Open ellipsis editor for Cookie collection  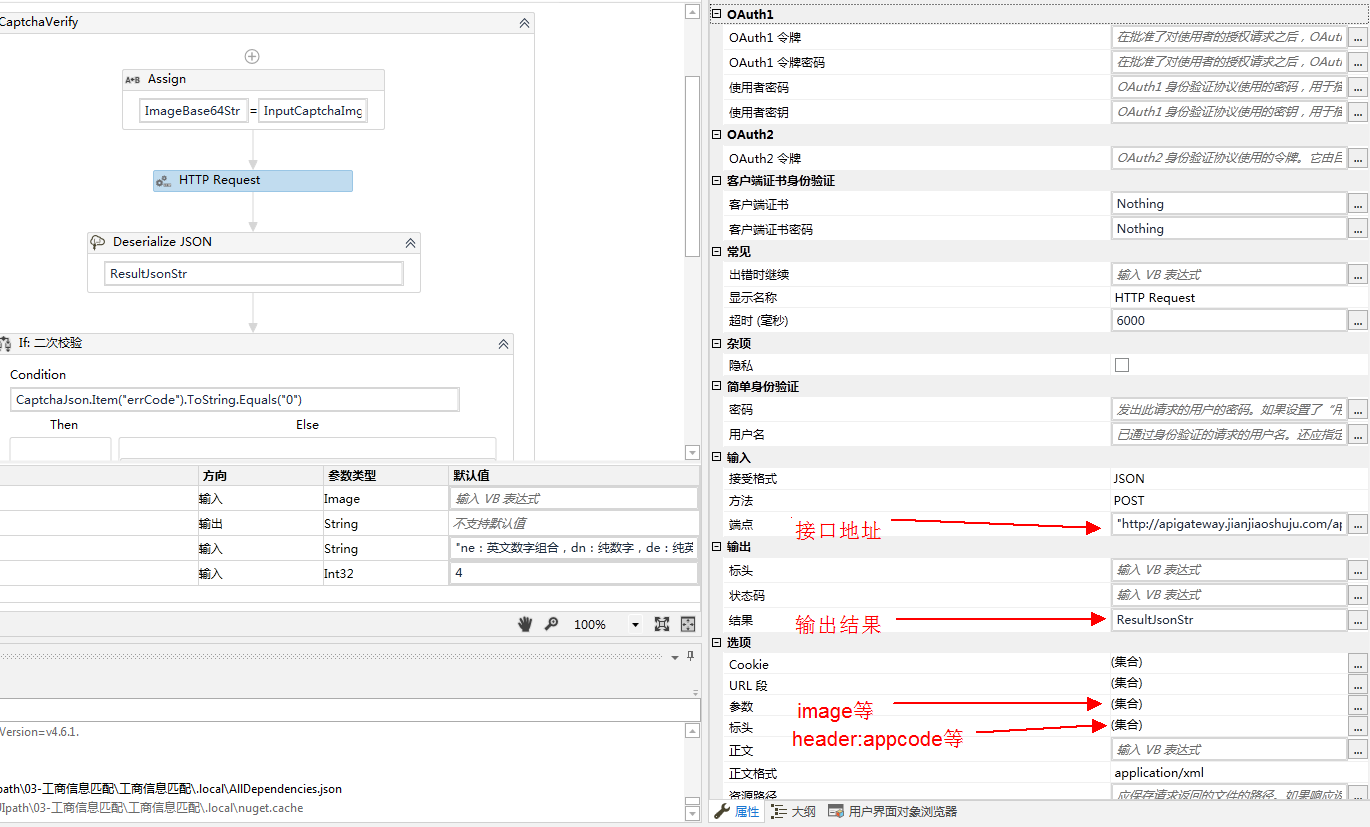pos(1357,663)
